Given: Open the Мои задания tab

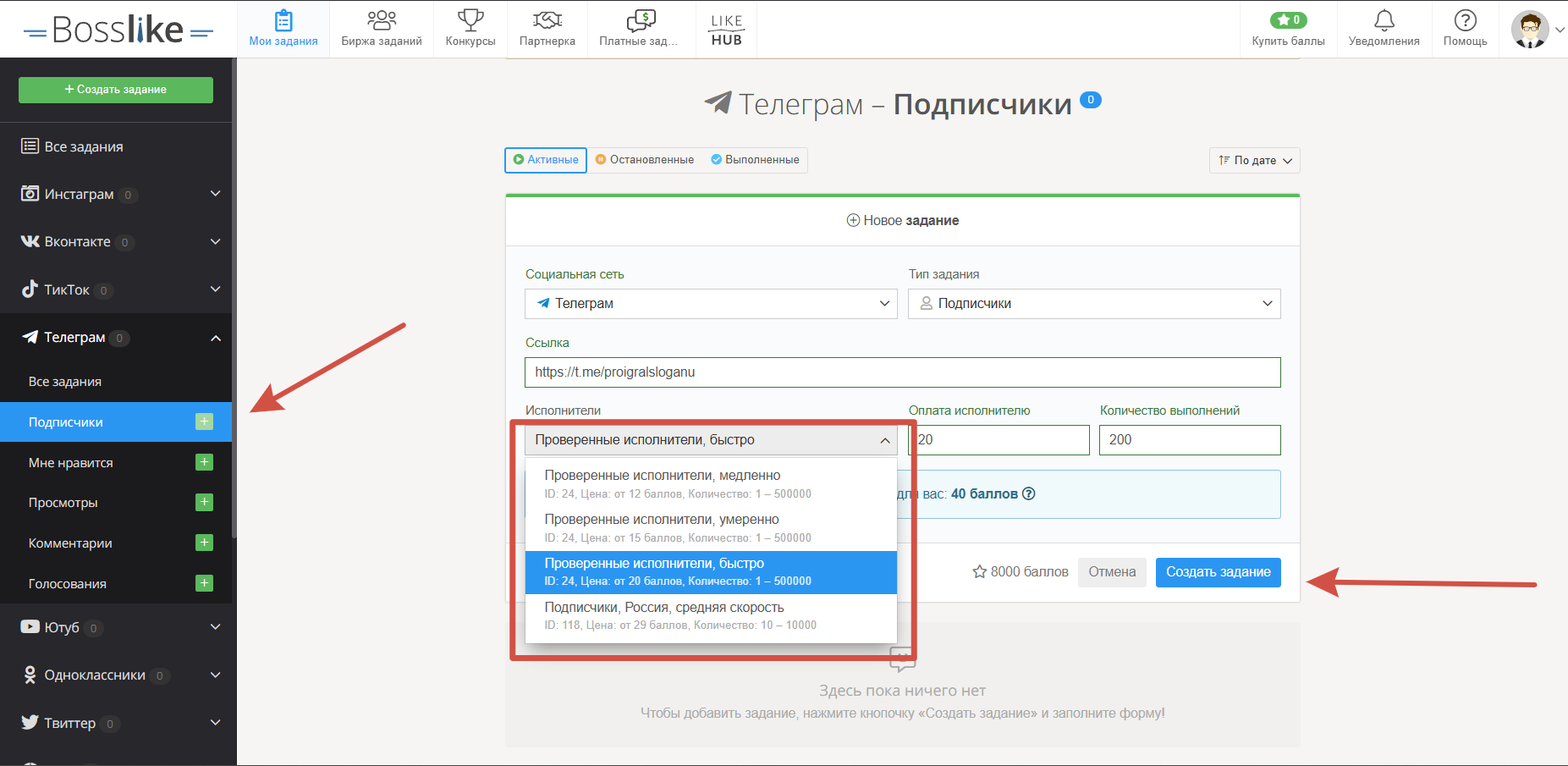Looking at the screenshot, I should (x=283, y=29).
